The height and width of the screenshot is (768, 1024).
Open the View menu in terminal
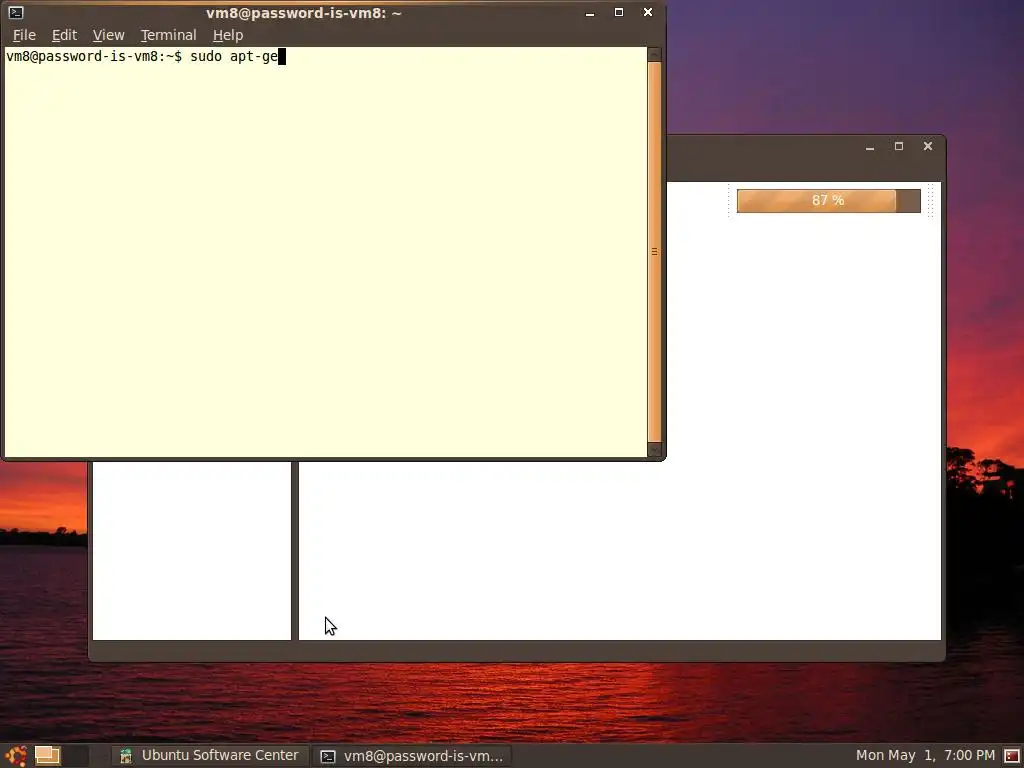pos(108,35)
